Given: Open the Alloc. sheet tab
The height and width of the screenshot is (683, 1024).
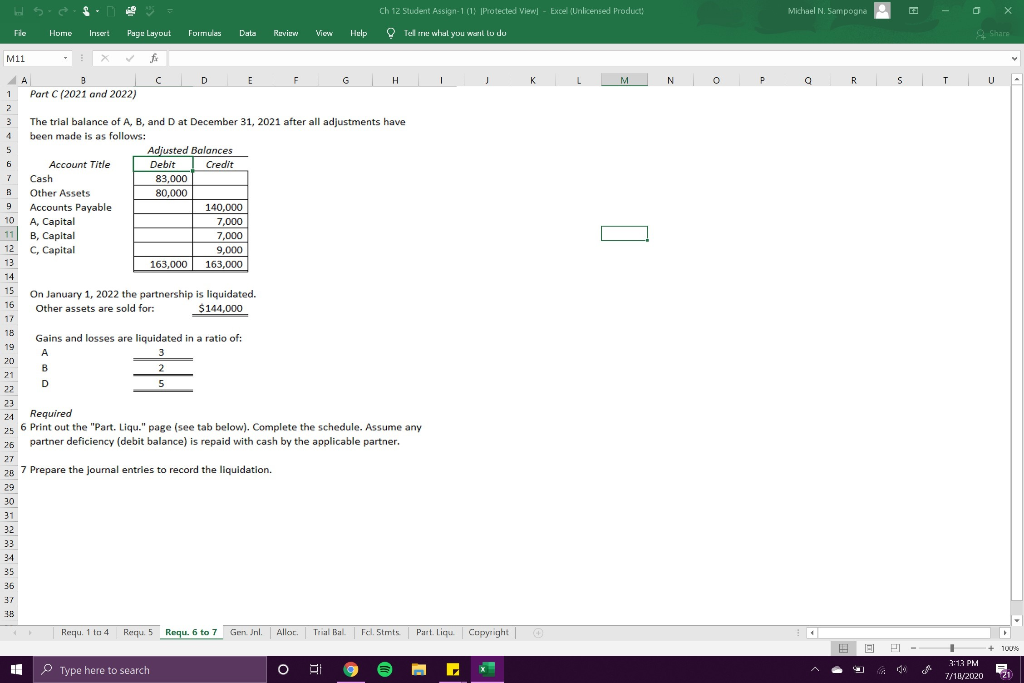Looking at the screenshot, I should click(287, 632).
